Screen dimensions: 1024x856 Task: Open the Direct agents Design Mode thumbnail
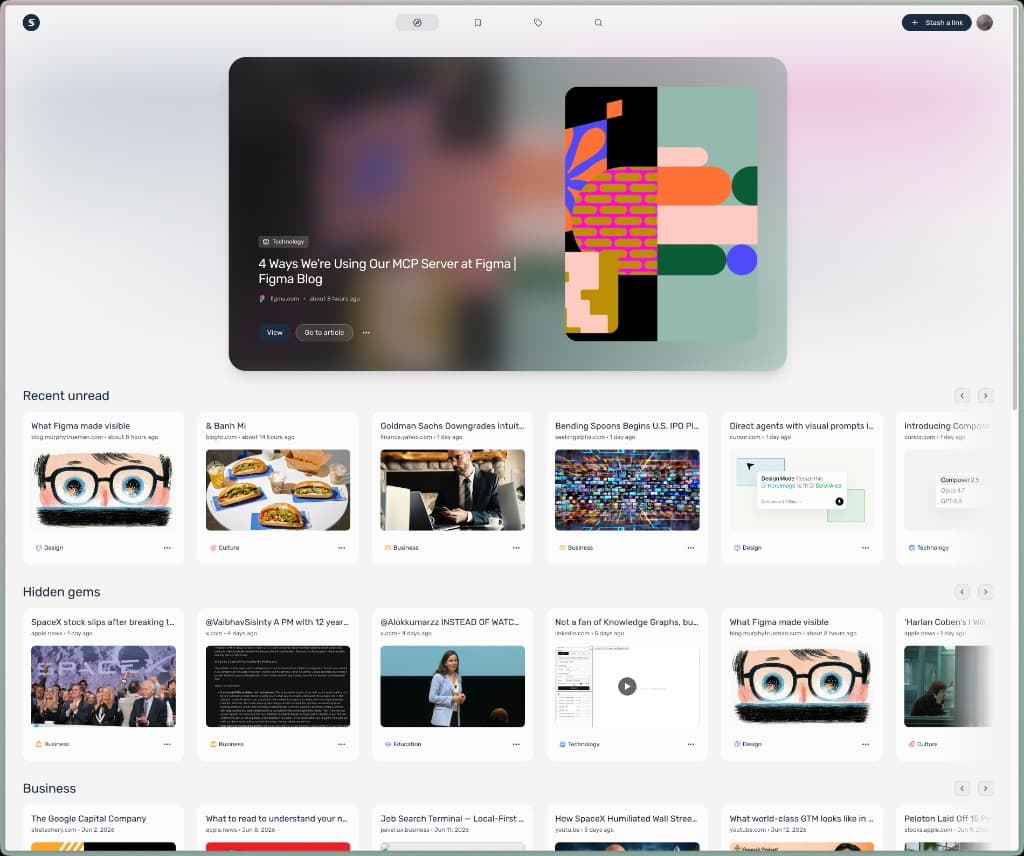[801, 490]
